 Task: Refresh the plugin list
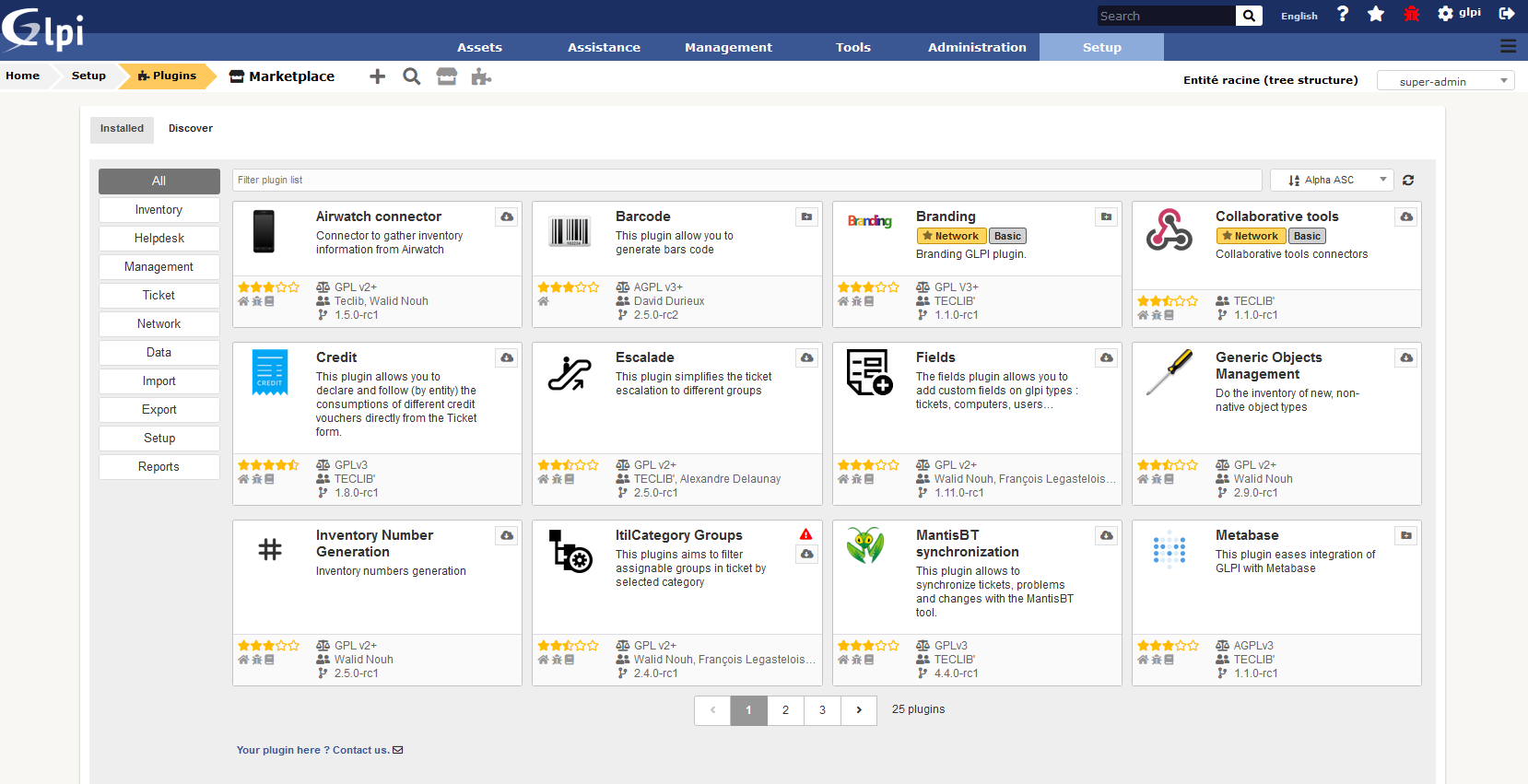[x=1408, y=181]
